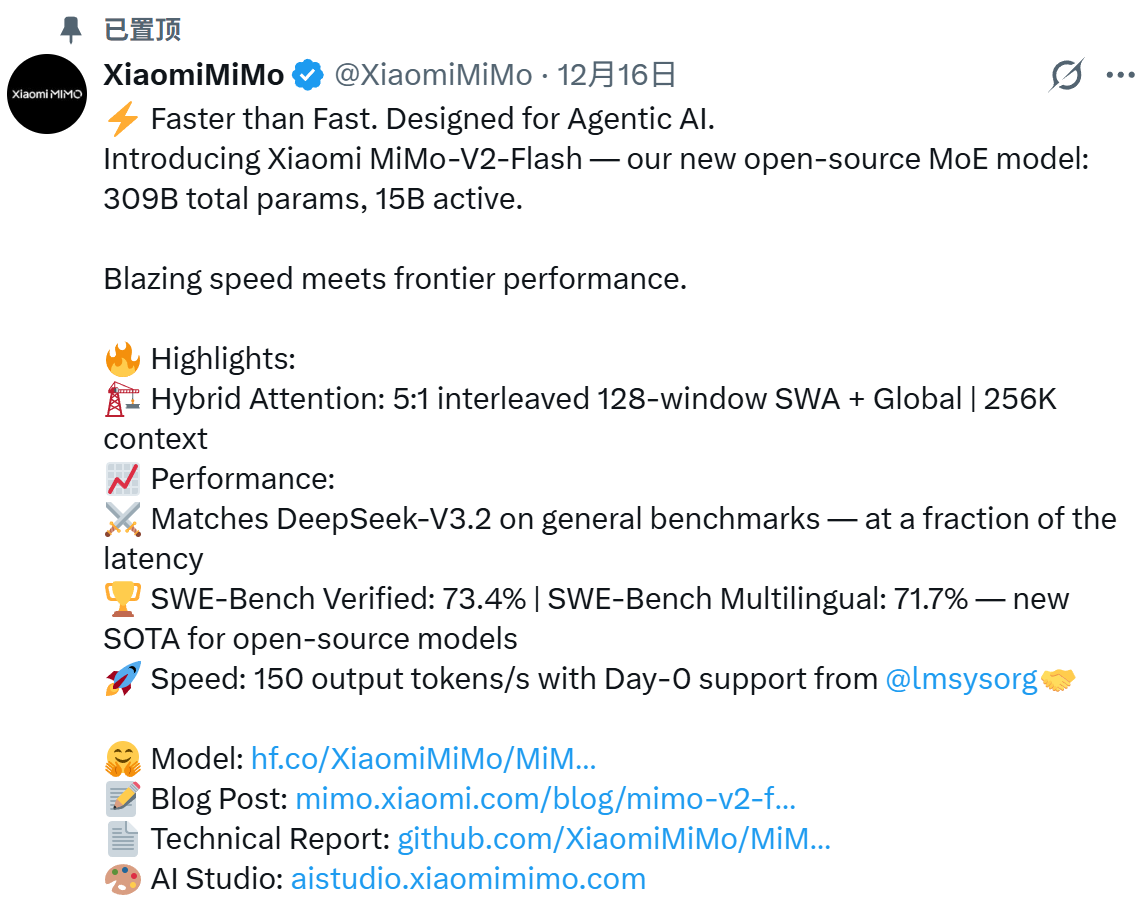
Task: Click the lightning bolt emoji
Action: pyautogui.click(x=122, y=119)
